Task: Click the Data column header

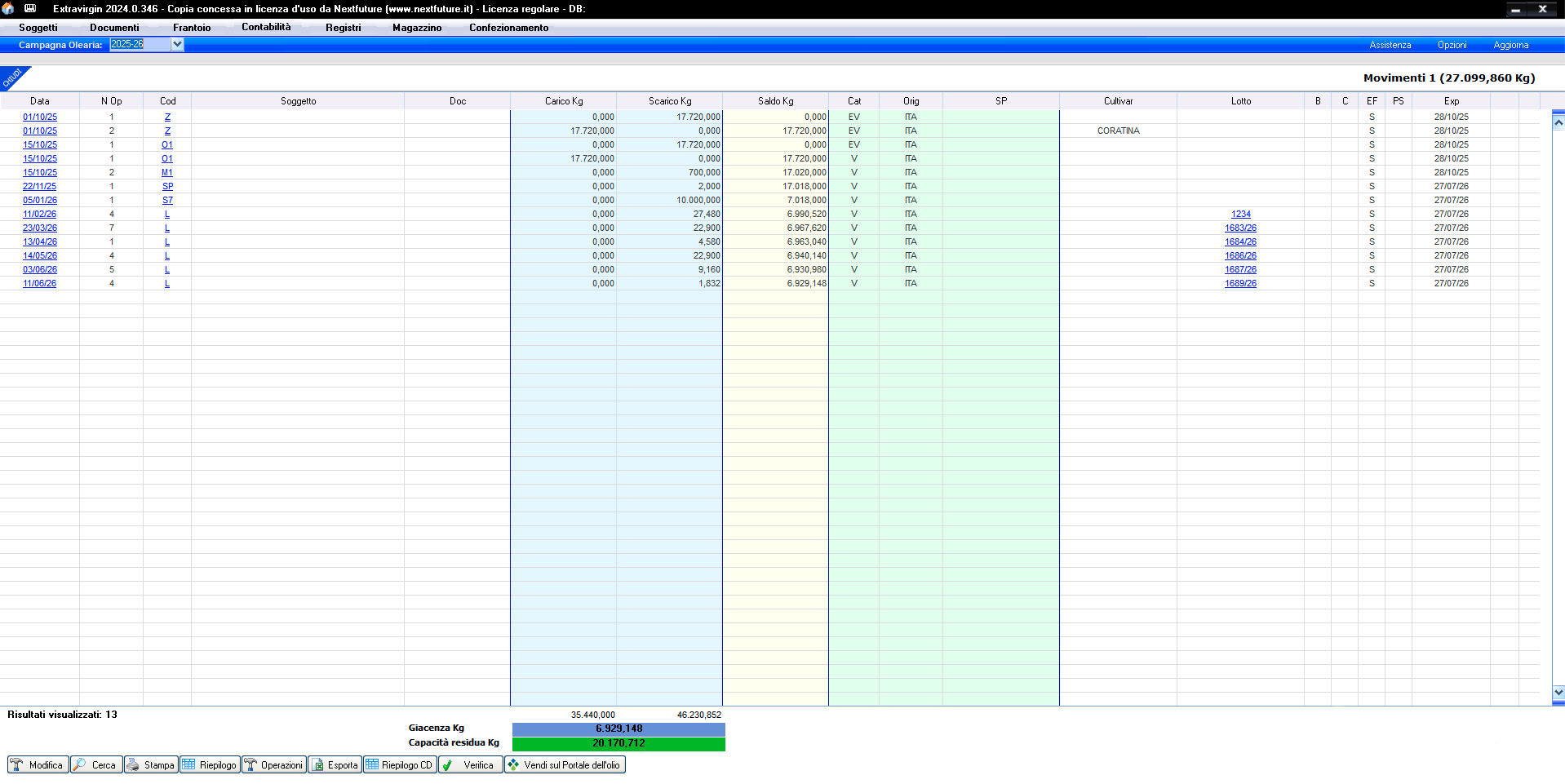Action: pyautogui.click(x=40, y=101)
